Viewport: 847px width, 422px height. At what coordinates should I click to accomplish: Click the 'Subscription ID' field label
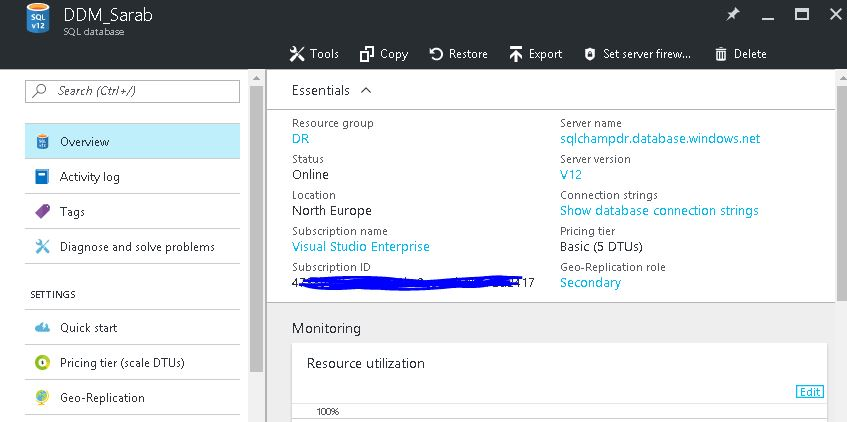coord(331,267)
